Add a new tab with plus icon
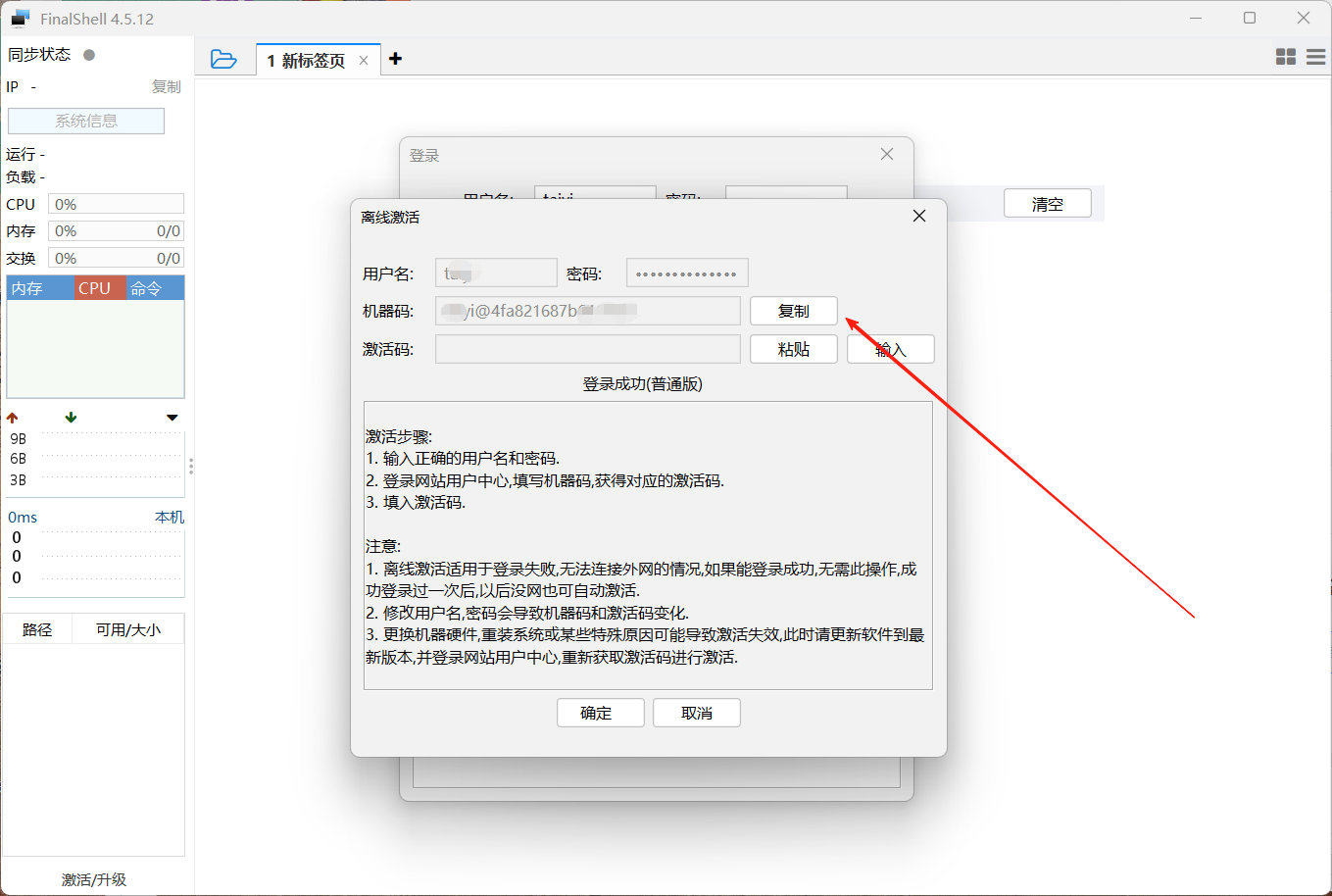Image resolution: width=1332 pixels, height=896 pixels. 395,59
